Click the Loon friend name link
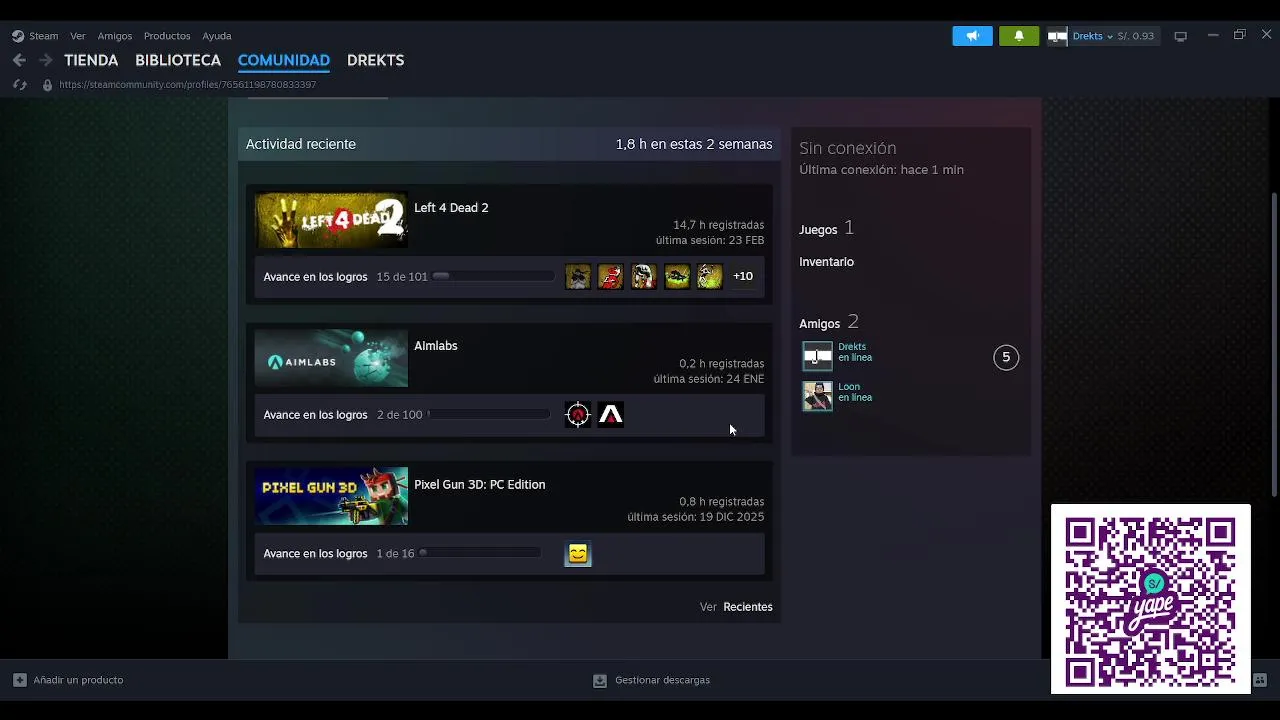1280x720 pixels. point(849,387)
